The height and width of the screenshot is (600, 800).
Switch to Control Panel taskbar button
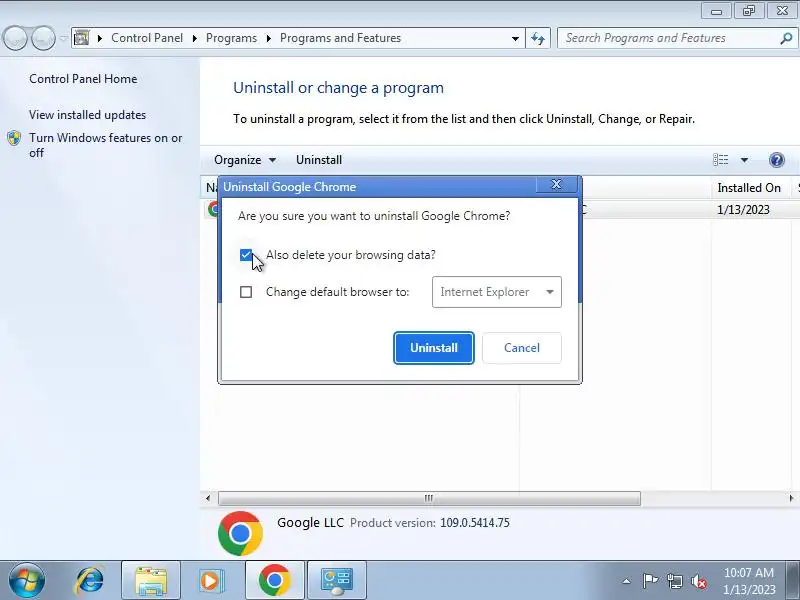coord(337,580)
